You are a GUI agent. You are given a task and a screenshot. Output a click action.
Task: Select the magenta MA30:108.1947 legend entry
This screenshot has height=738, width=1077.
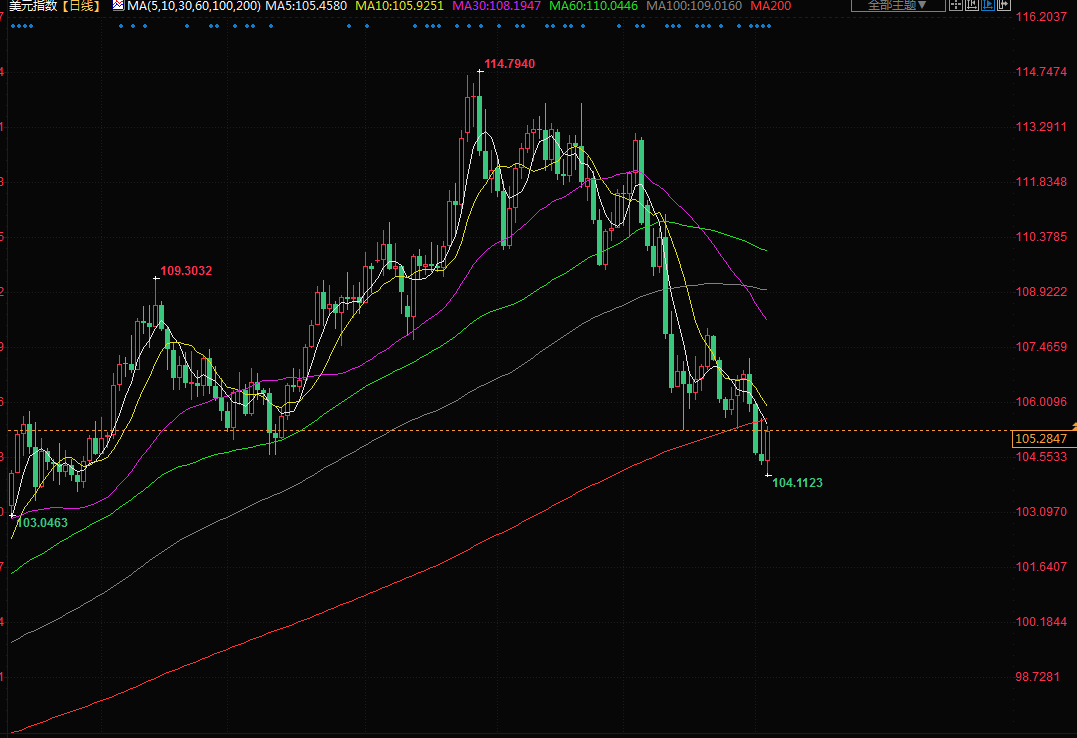[497, 6]
